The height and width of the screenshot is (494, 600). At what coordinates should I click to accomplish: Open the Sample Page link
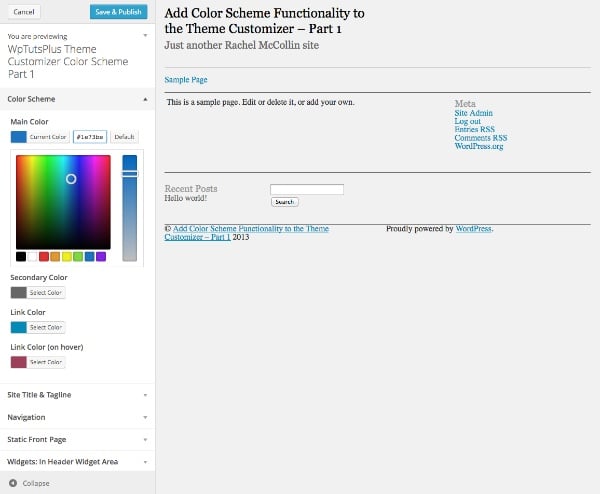[x=186, y=80]
